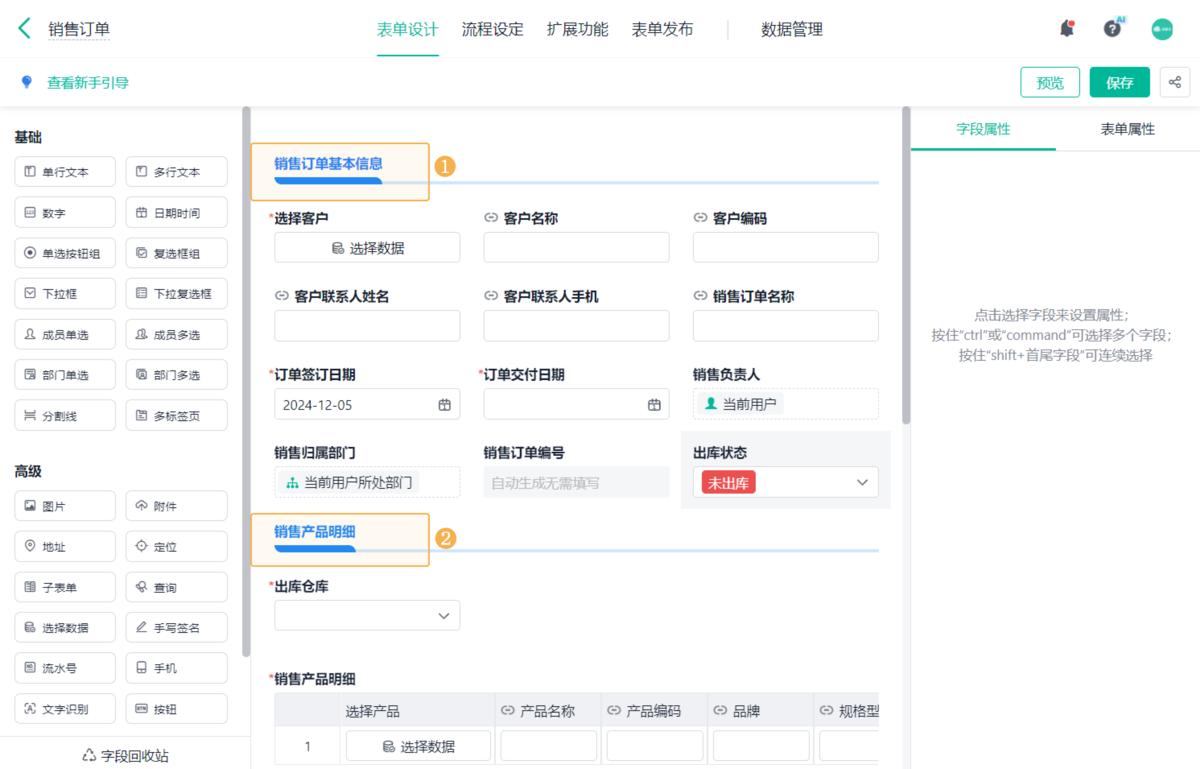Image resolution: width=1200 pixels, height=769 pixels.
Task: Click the 品牌 column header
Action: (x=760, y=711)
